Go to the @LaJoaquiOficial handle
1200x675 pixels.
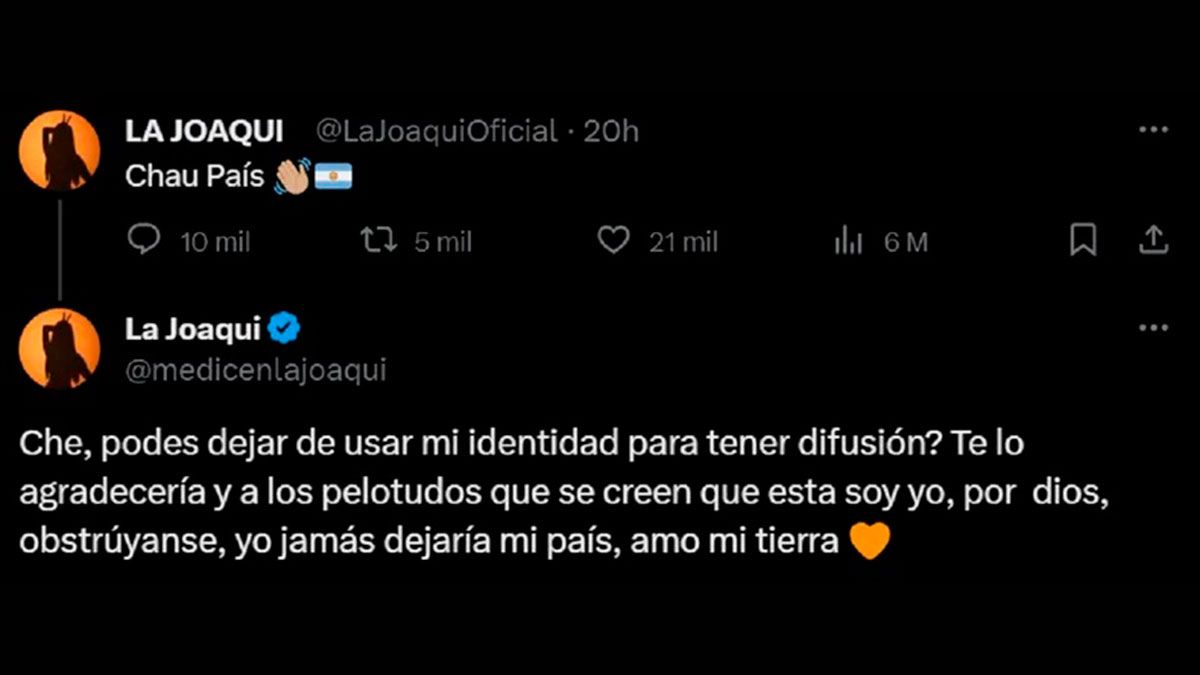[x=436, y=131]
